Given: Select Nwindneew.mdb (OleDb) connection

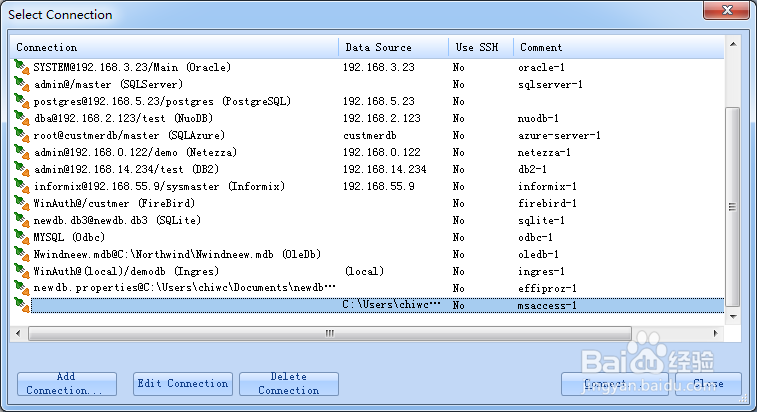Looking at the screenshot, I should pos(177,254).
